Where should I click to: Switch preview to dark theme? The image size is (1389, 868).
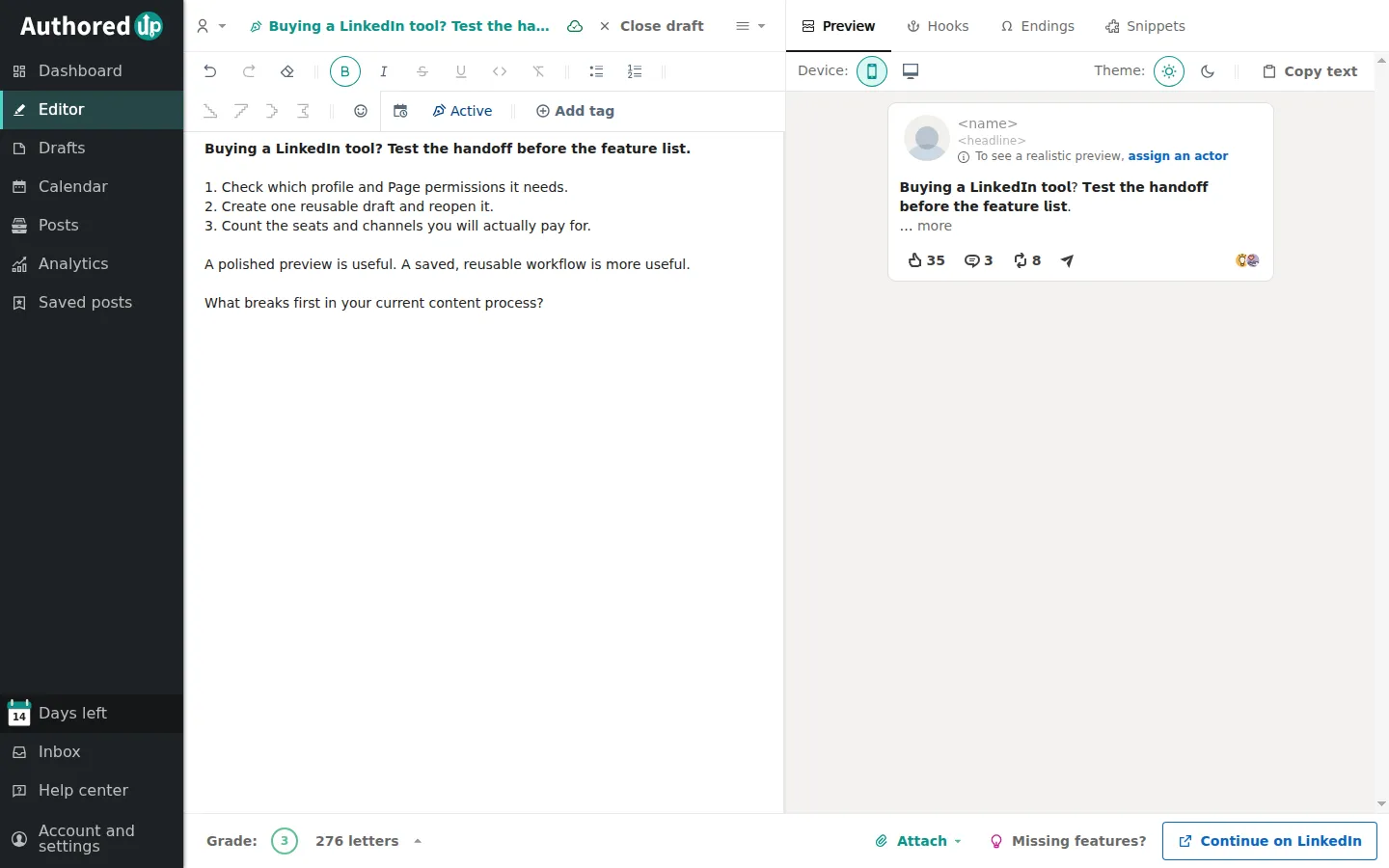tap(1208, 71)
